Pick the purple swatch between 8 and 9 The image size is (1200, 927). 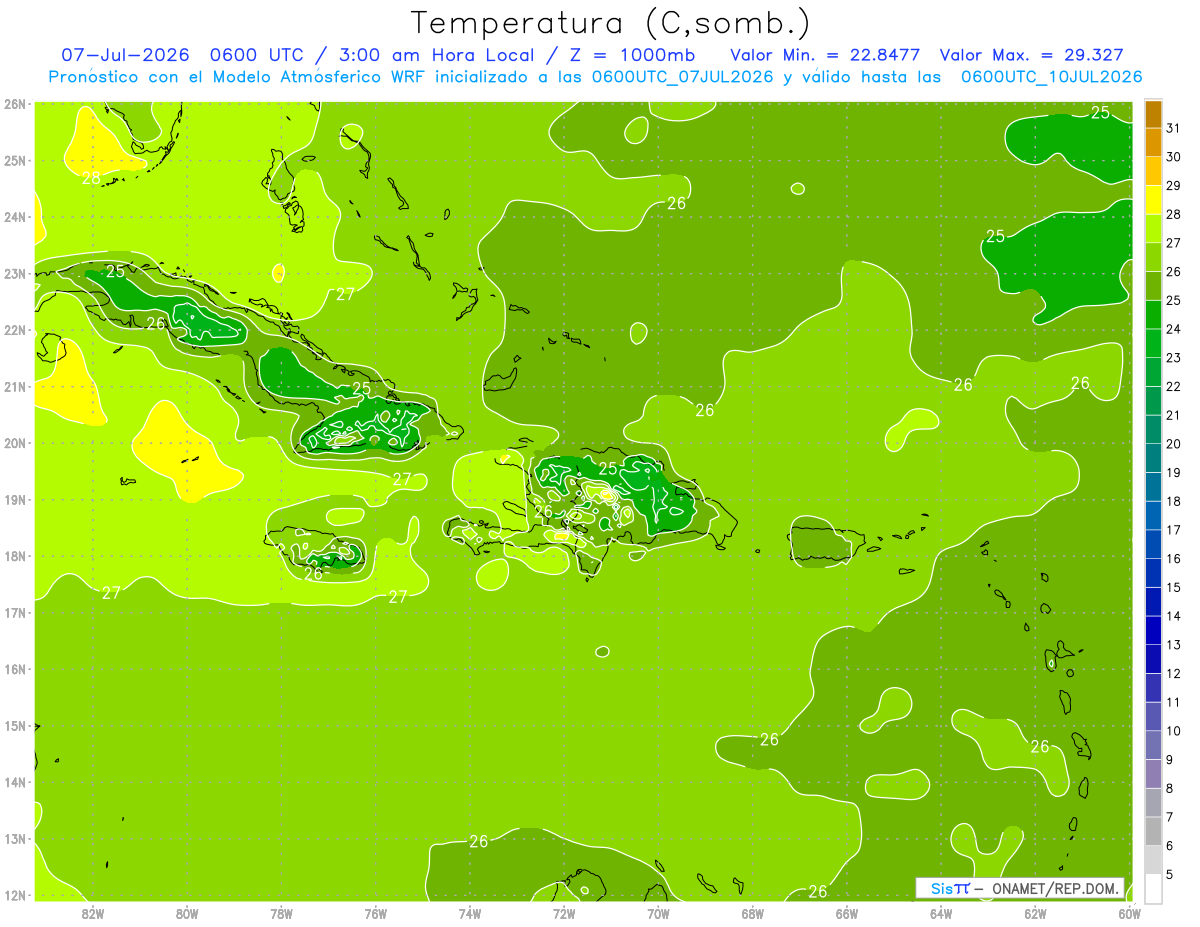click(x=1153, y=773)
